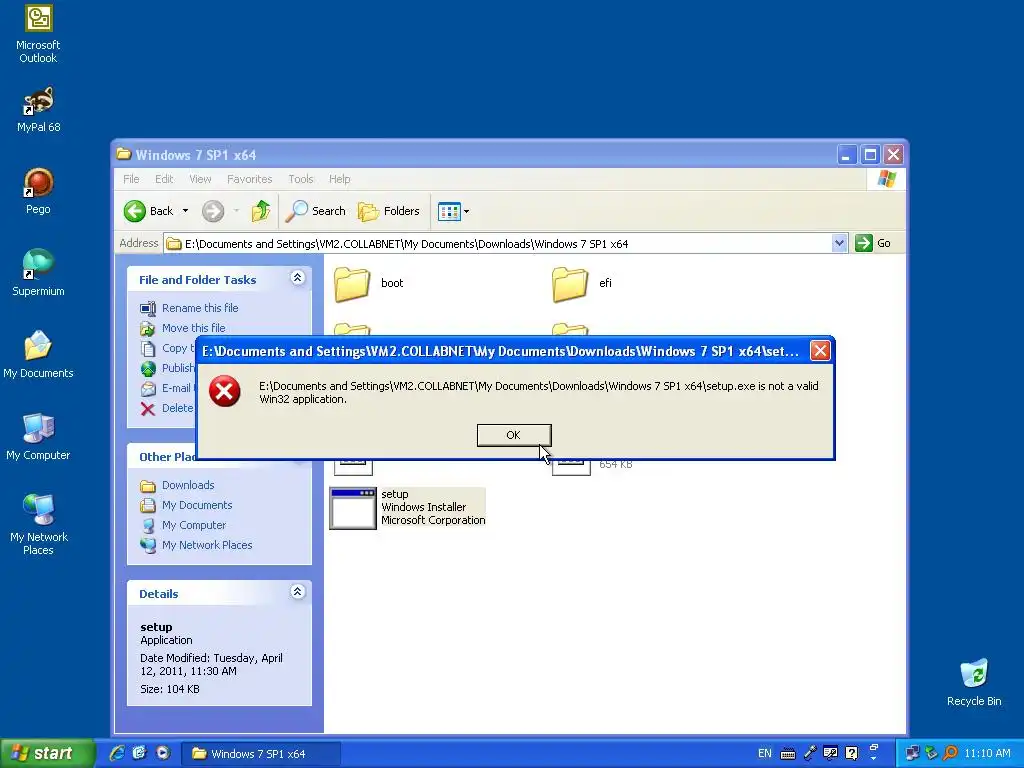The width and height of the screenshot is (1024, 768).
Task: Click the Publish task globe icon
Action: tap(148, 368)
